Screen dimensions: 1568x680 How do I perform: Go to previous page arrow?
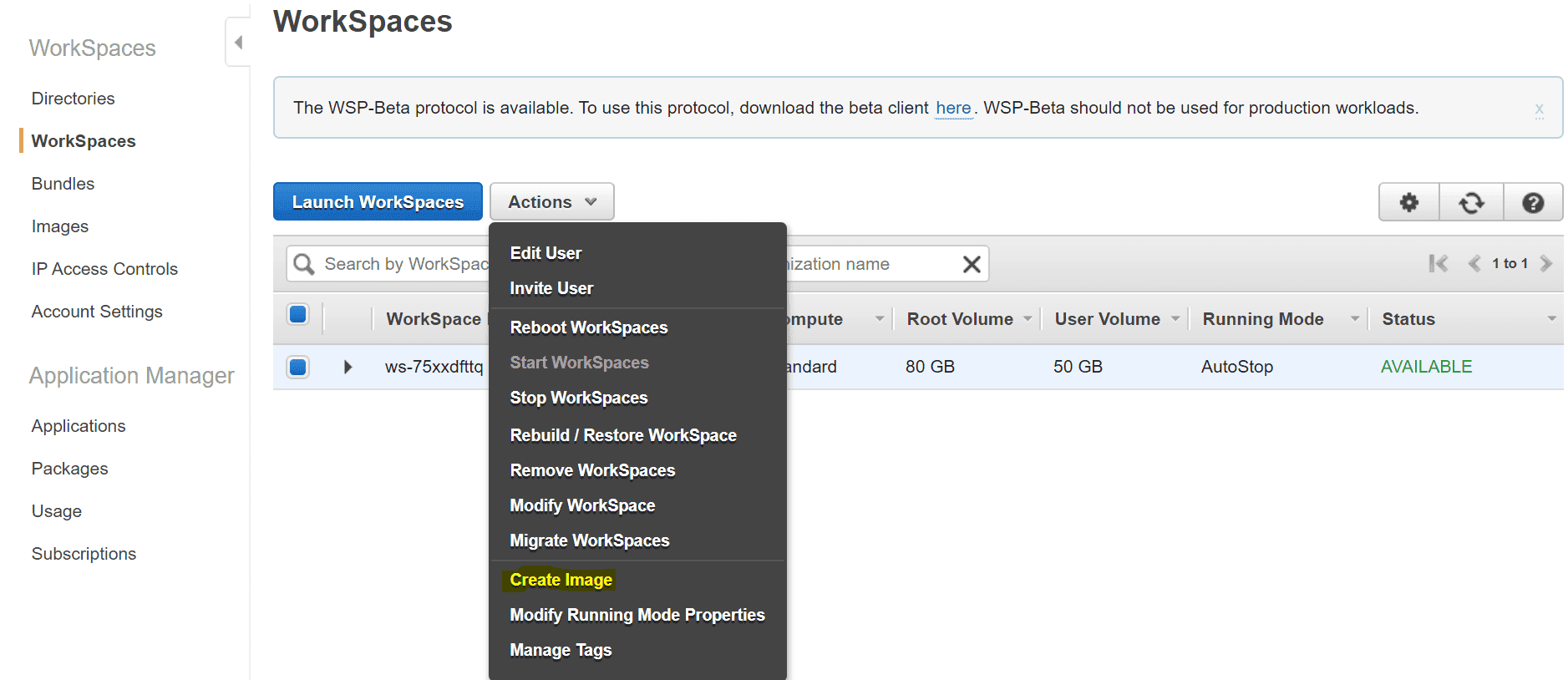(1474, 264)
